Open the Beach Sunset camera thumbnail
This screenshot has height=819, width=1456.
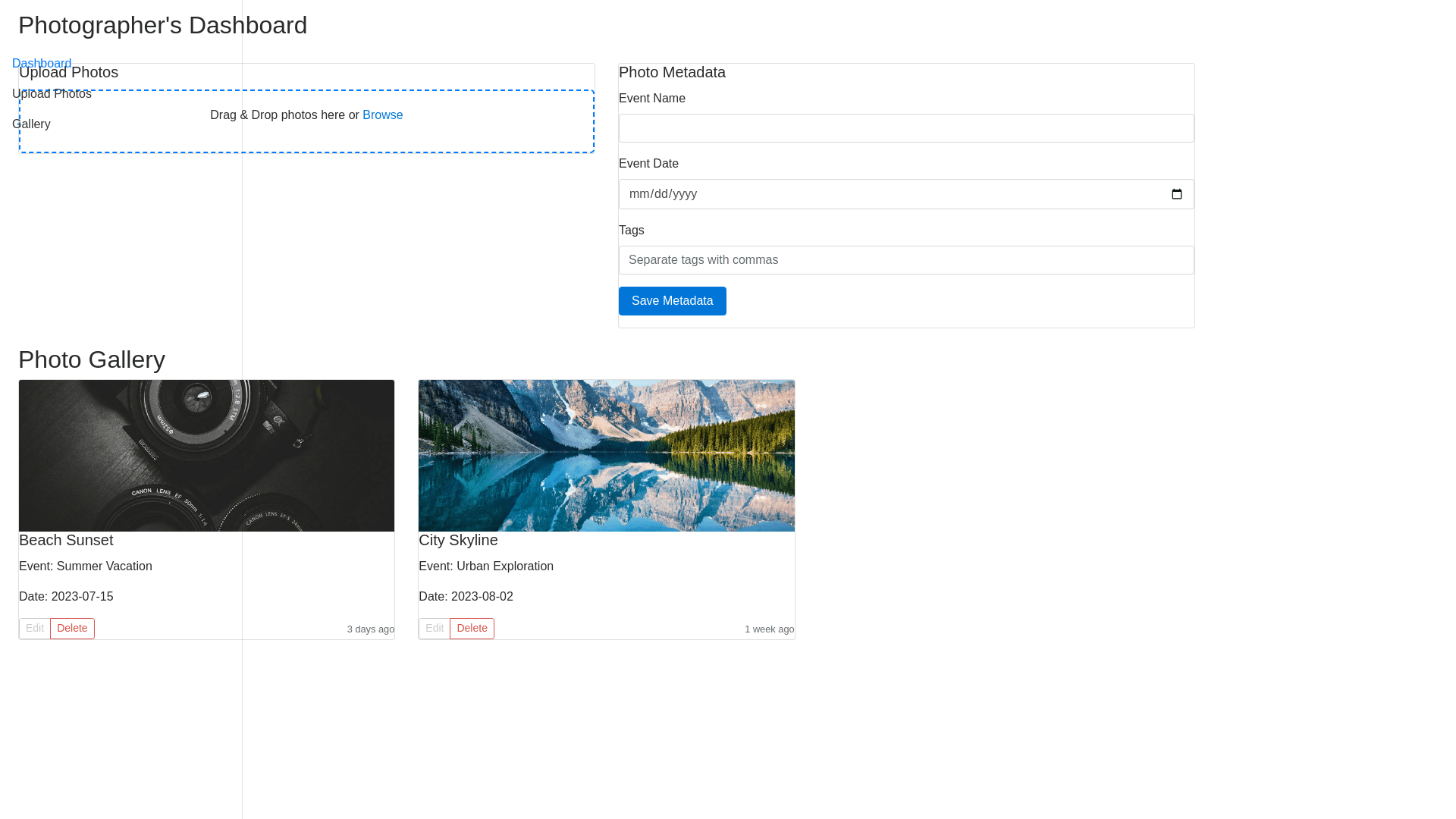click(x=206, y=456)
